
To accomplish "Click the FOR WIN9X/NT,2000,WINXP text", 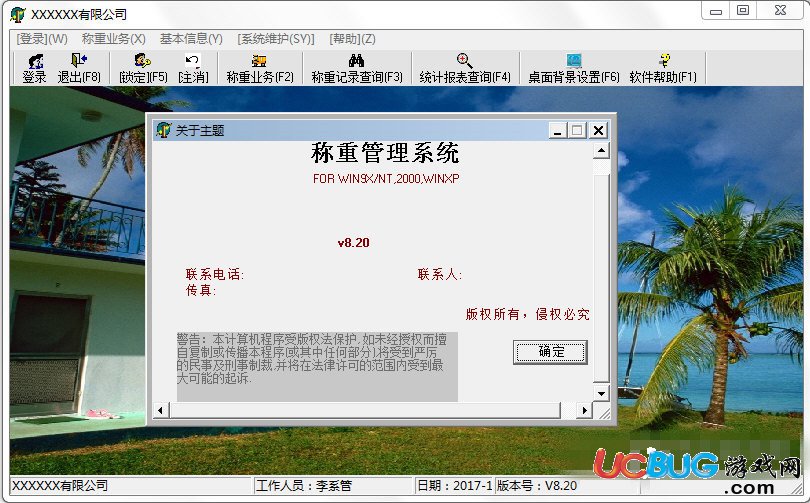I will click(386, 179).
